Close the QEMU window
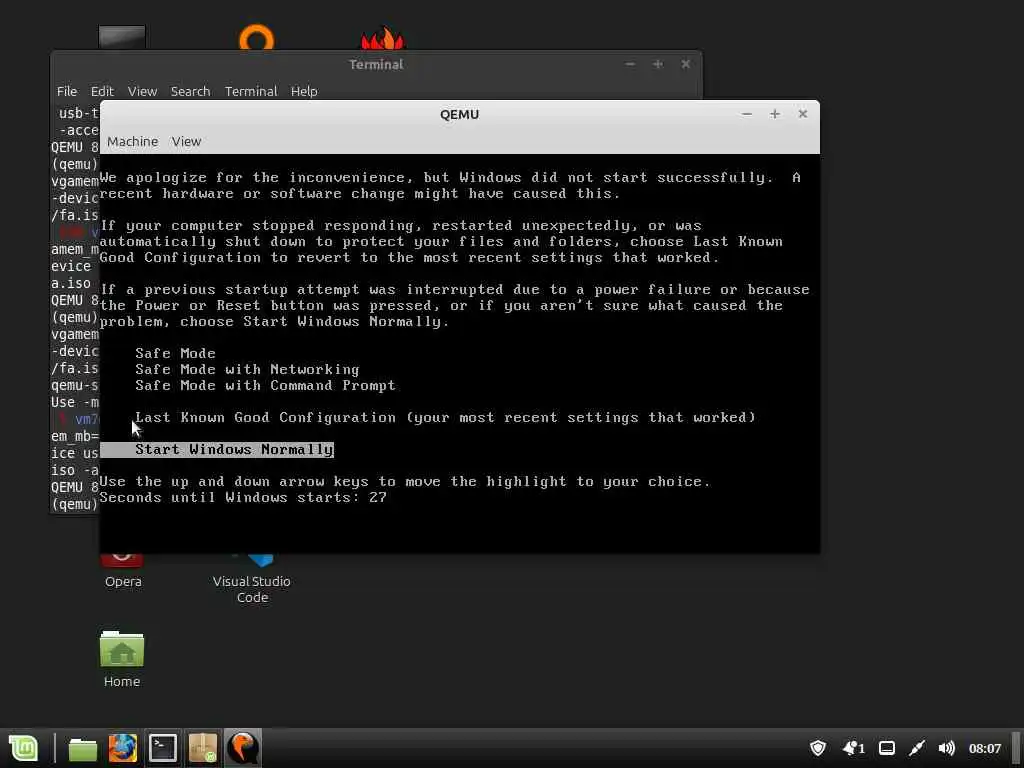 pyautogui.click(x=803, y=114)
